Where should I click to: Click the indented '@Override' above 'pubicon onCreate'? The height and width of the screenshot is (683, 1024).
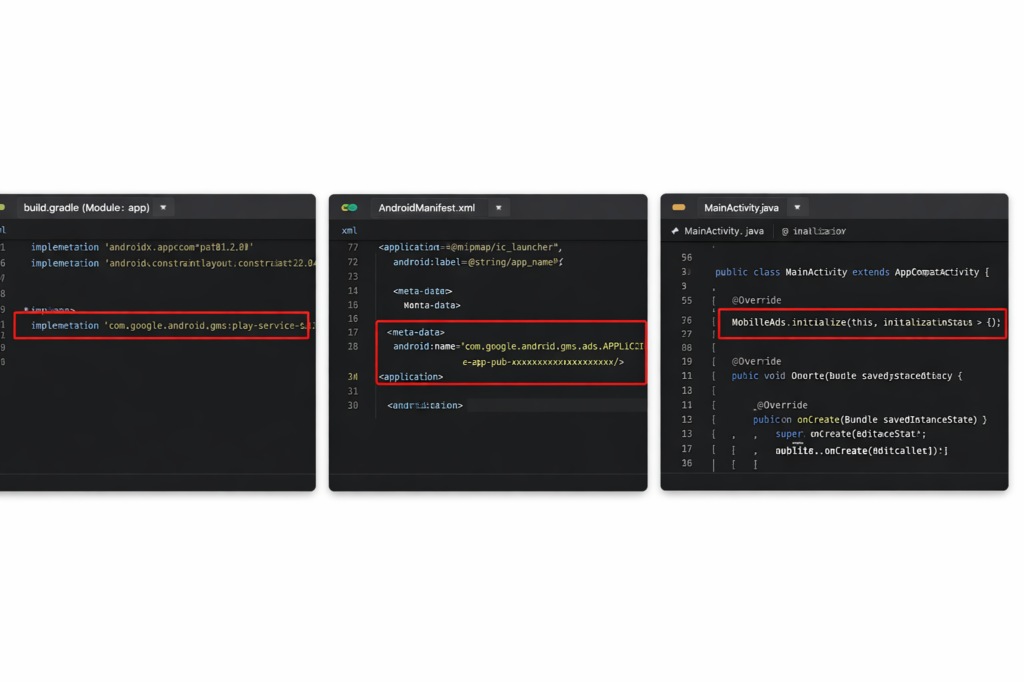[x=780, y=405]
